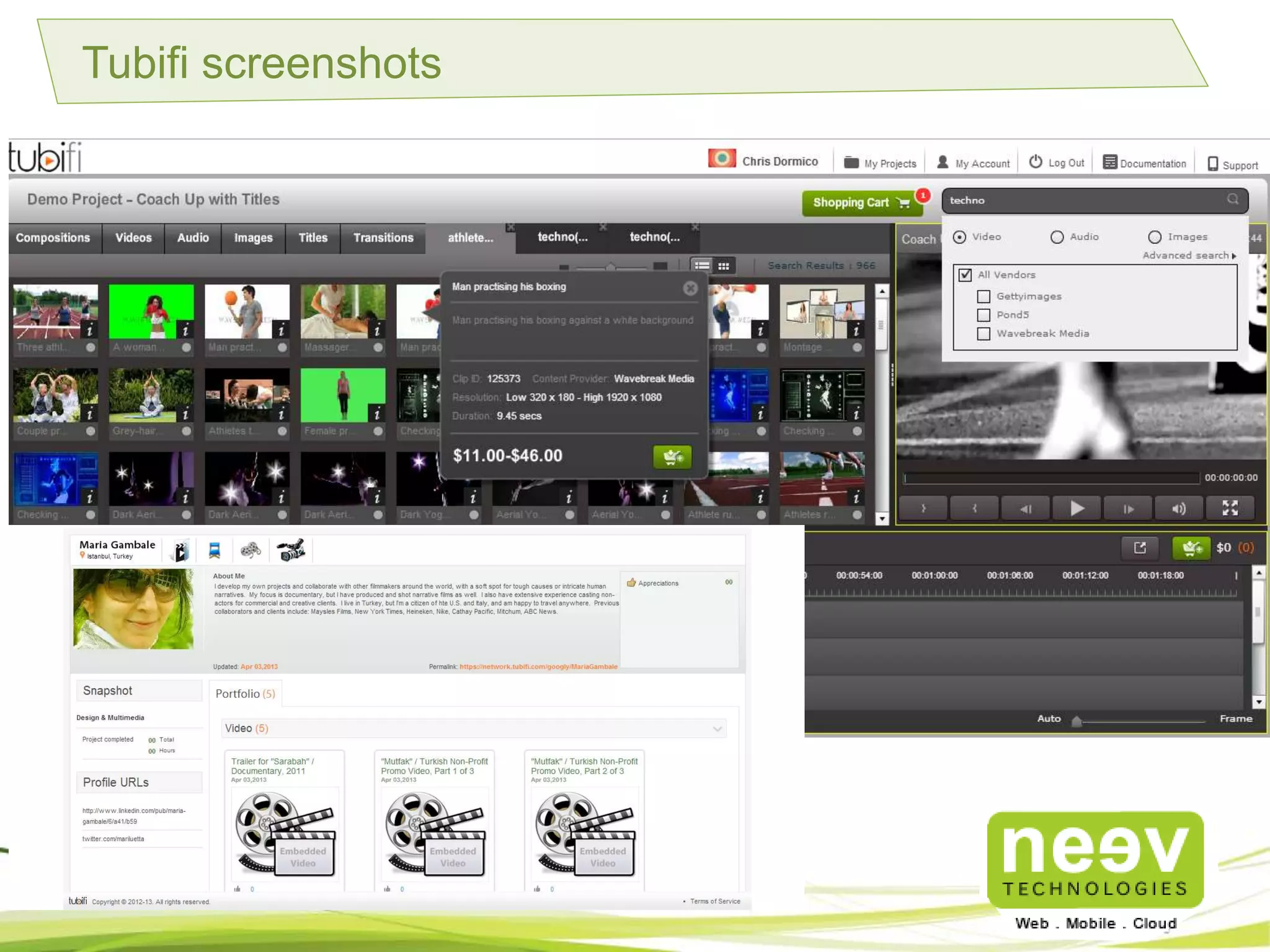Click the film clapper profile icon
The image size is (1270, 952).
point(180,550)
